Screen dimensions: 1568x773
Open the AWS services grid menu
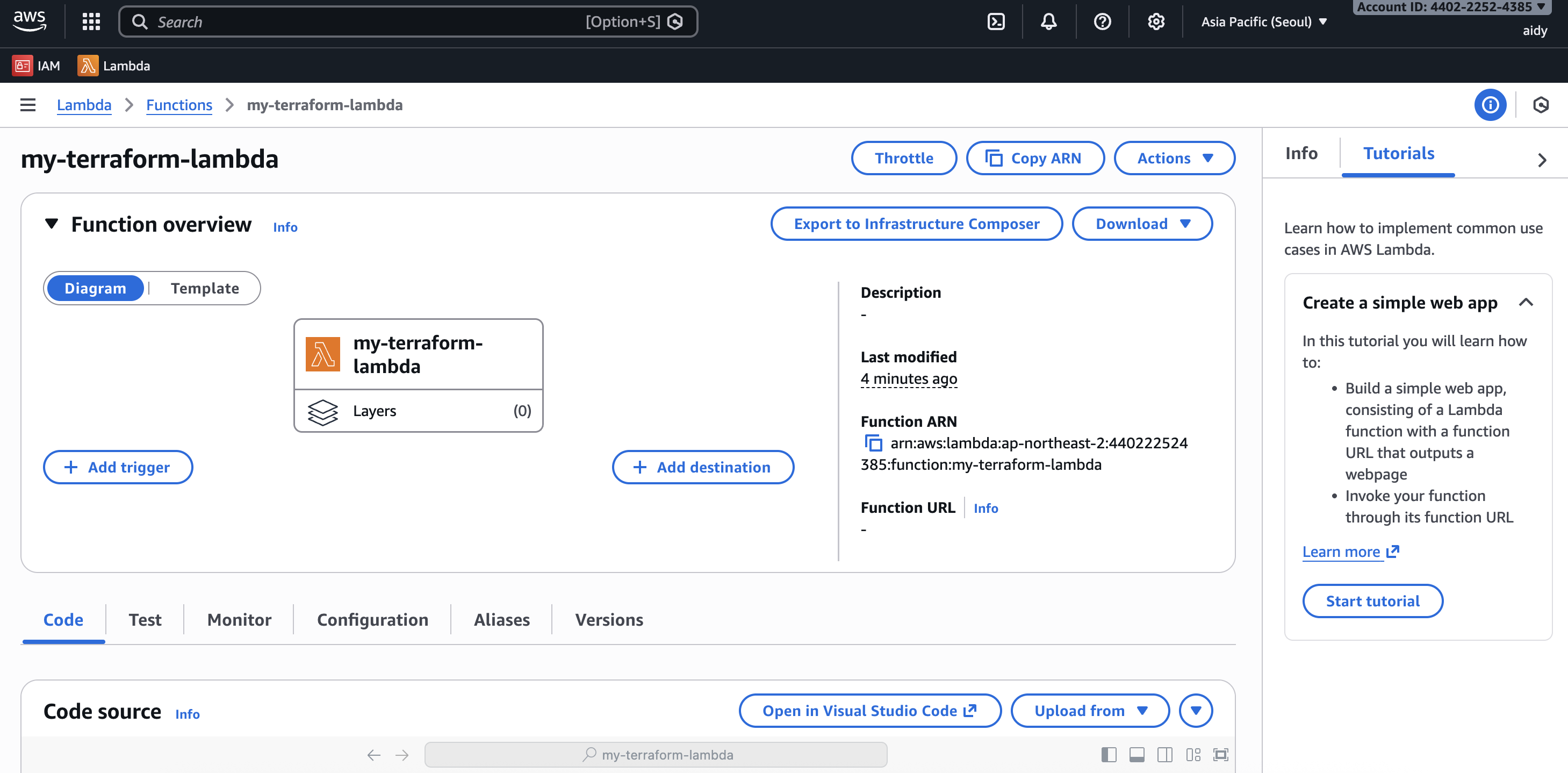click(x=91, y=22)
